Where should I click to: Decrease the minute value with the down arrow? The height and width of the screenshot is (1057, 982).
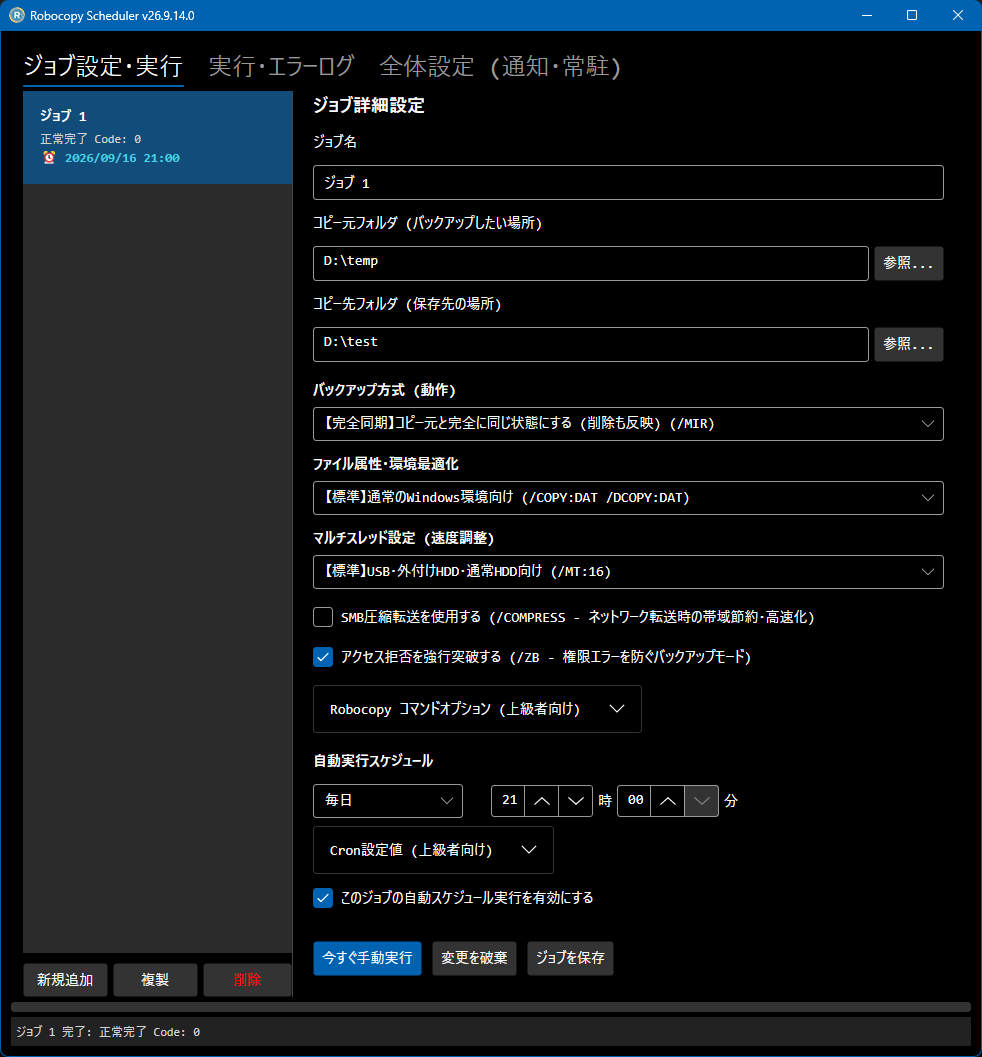[702, 801]
